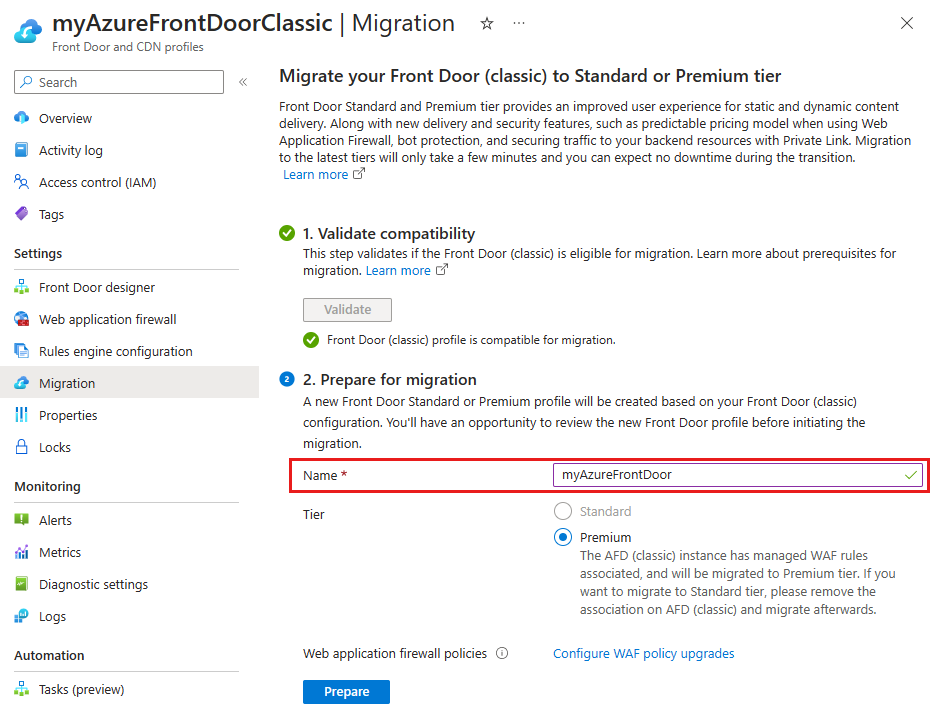
Task: Collapse the sidebar with the double chevron
Action: coord(243,83)
